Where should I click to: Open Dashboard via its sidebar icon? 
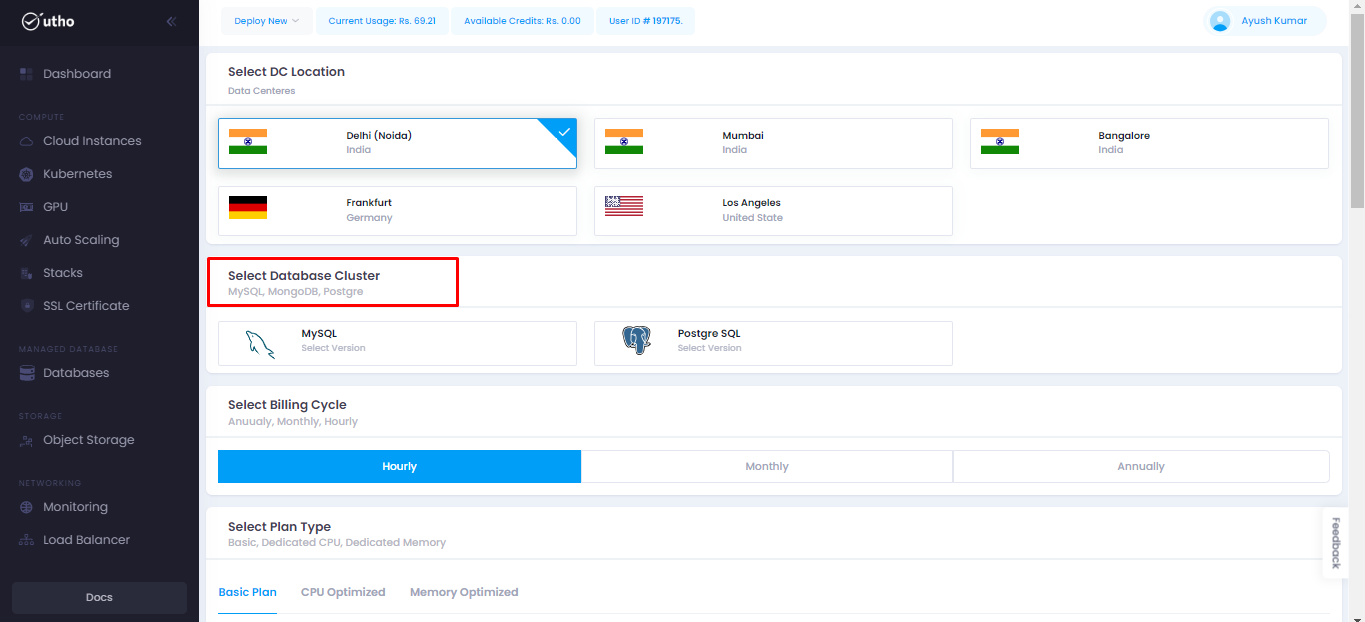(x=26, y=74)
